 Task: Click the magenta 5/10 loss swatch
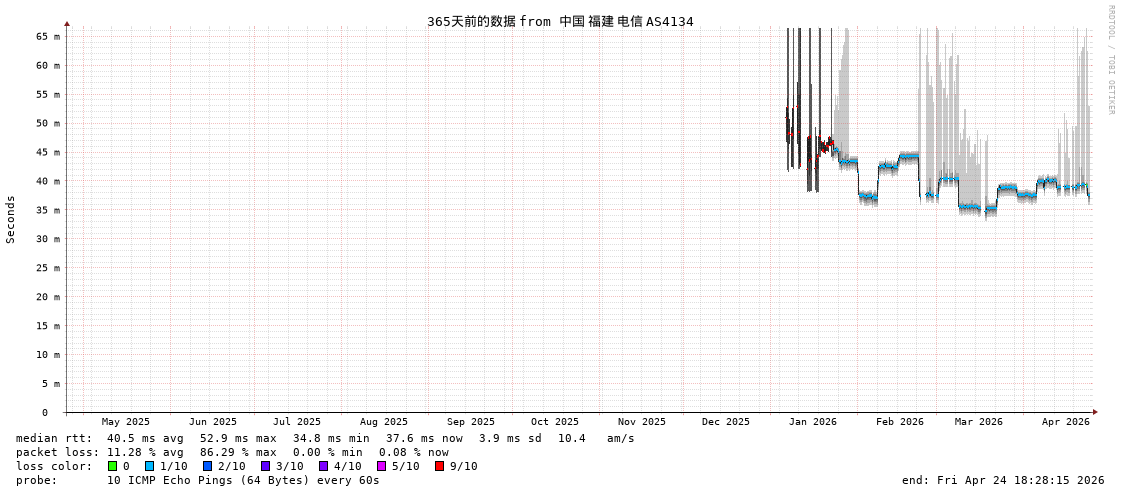tap(381, 466)
